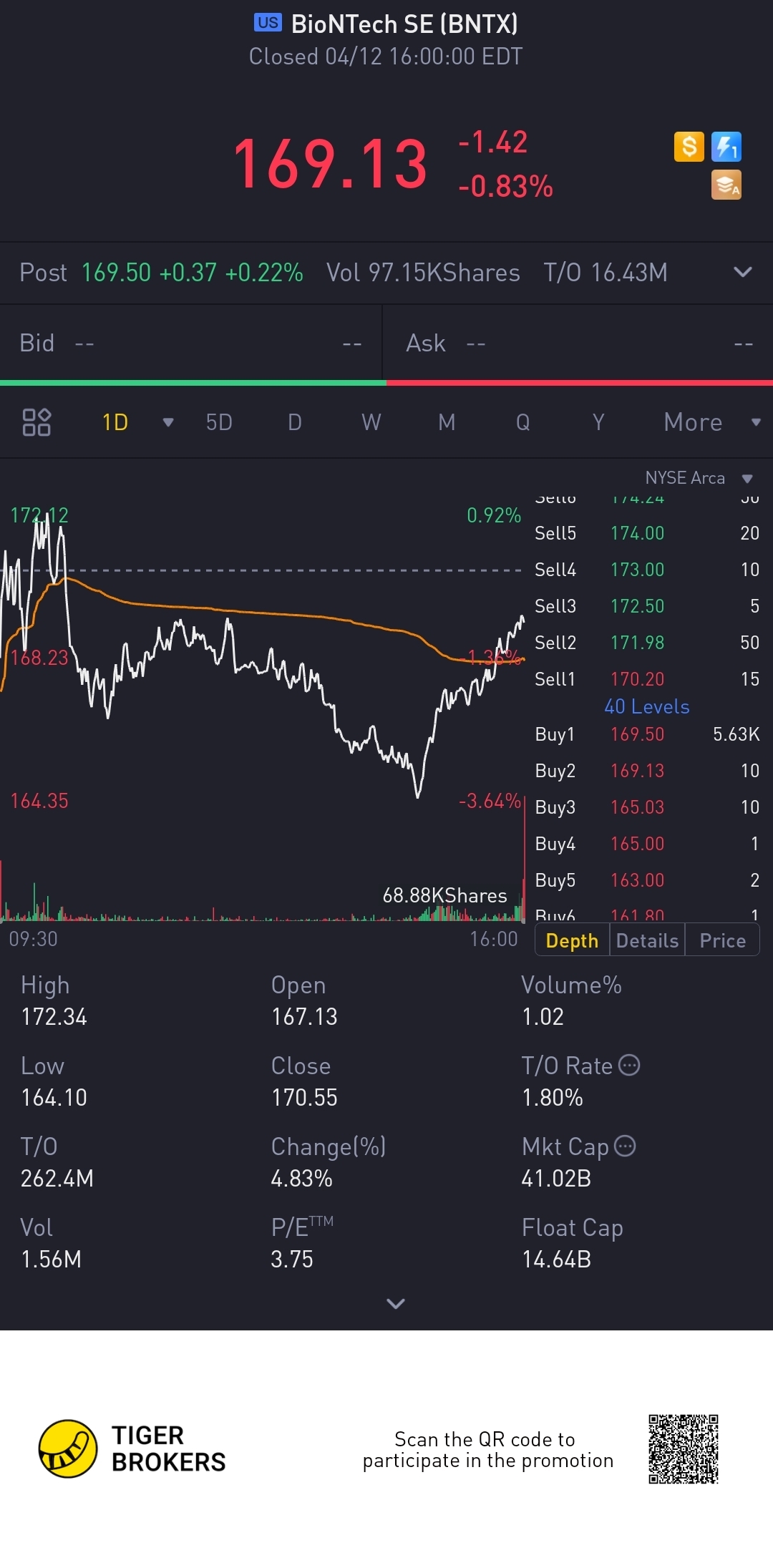This screenshot has height=1568, width=773.
Task: Tap the intraday price line chart
Action: click(263, 655)
